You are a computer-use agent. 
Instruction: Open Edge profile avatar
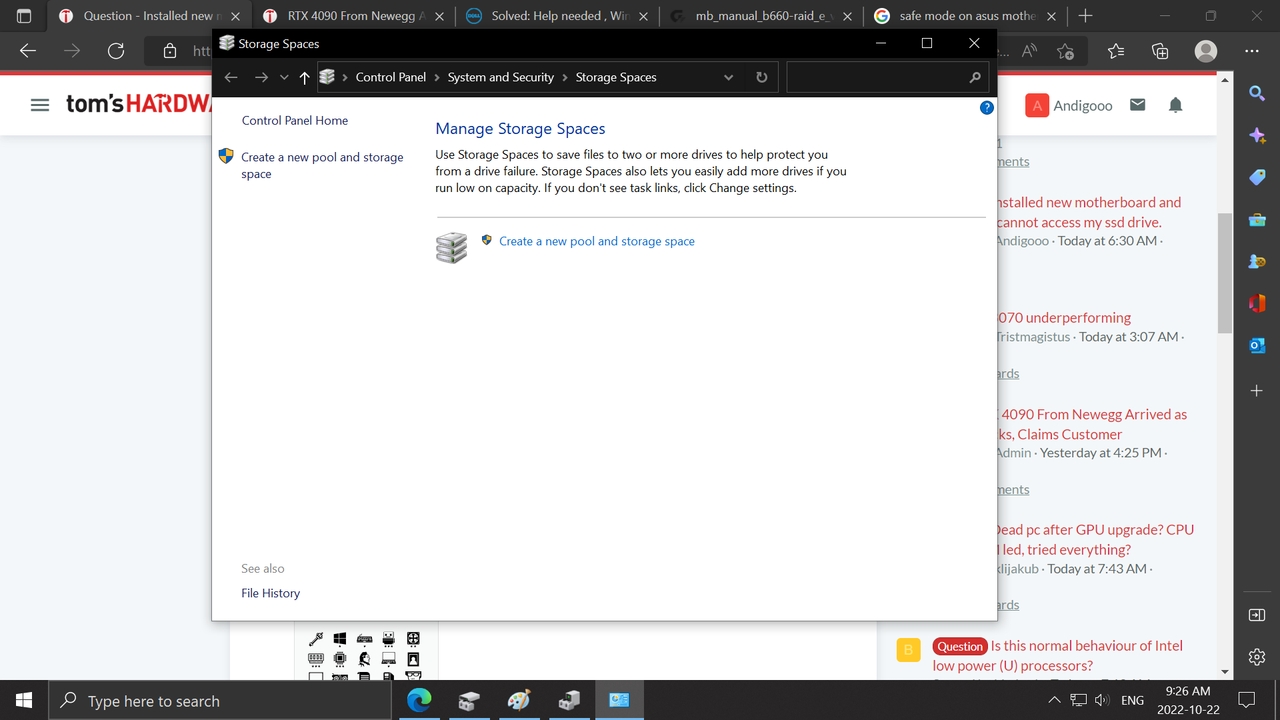pyautogui.click(x=1206, y=51)
